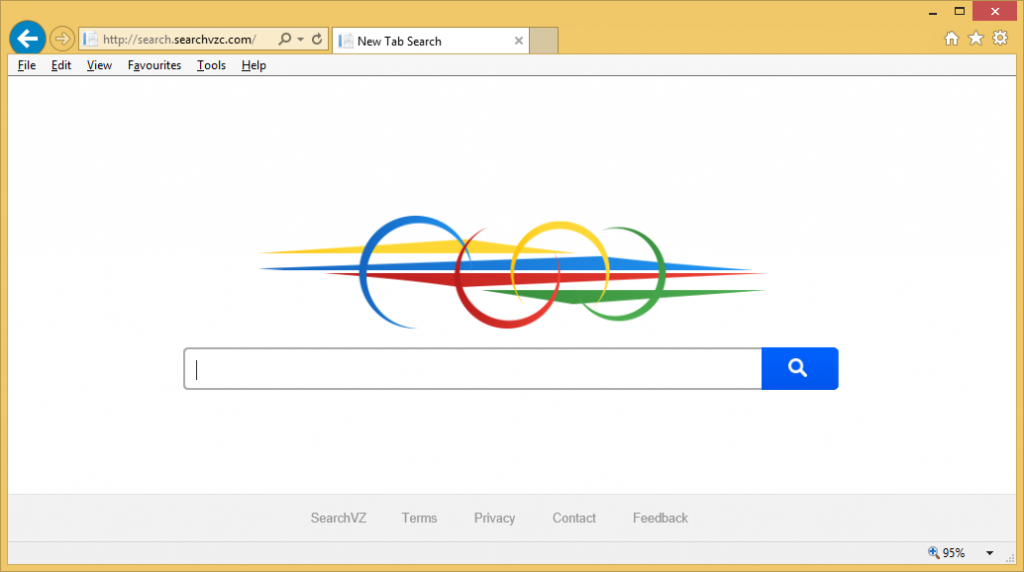
Task: Expand the address bar autocomplete dropdown arrow
Action: pyautogui.click(x=300, y=40)
